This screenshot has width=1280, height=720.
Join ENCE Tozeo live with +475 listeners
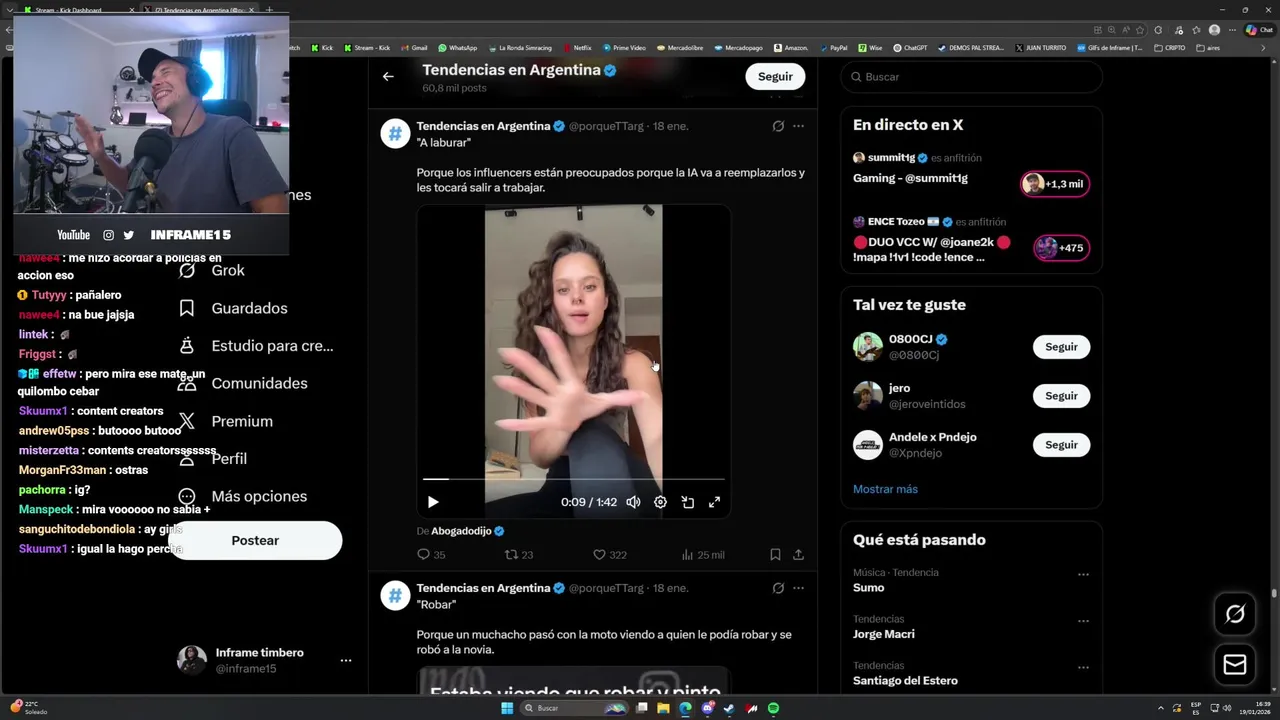coord(1061,248)
